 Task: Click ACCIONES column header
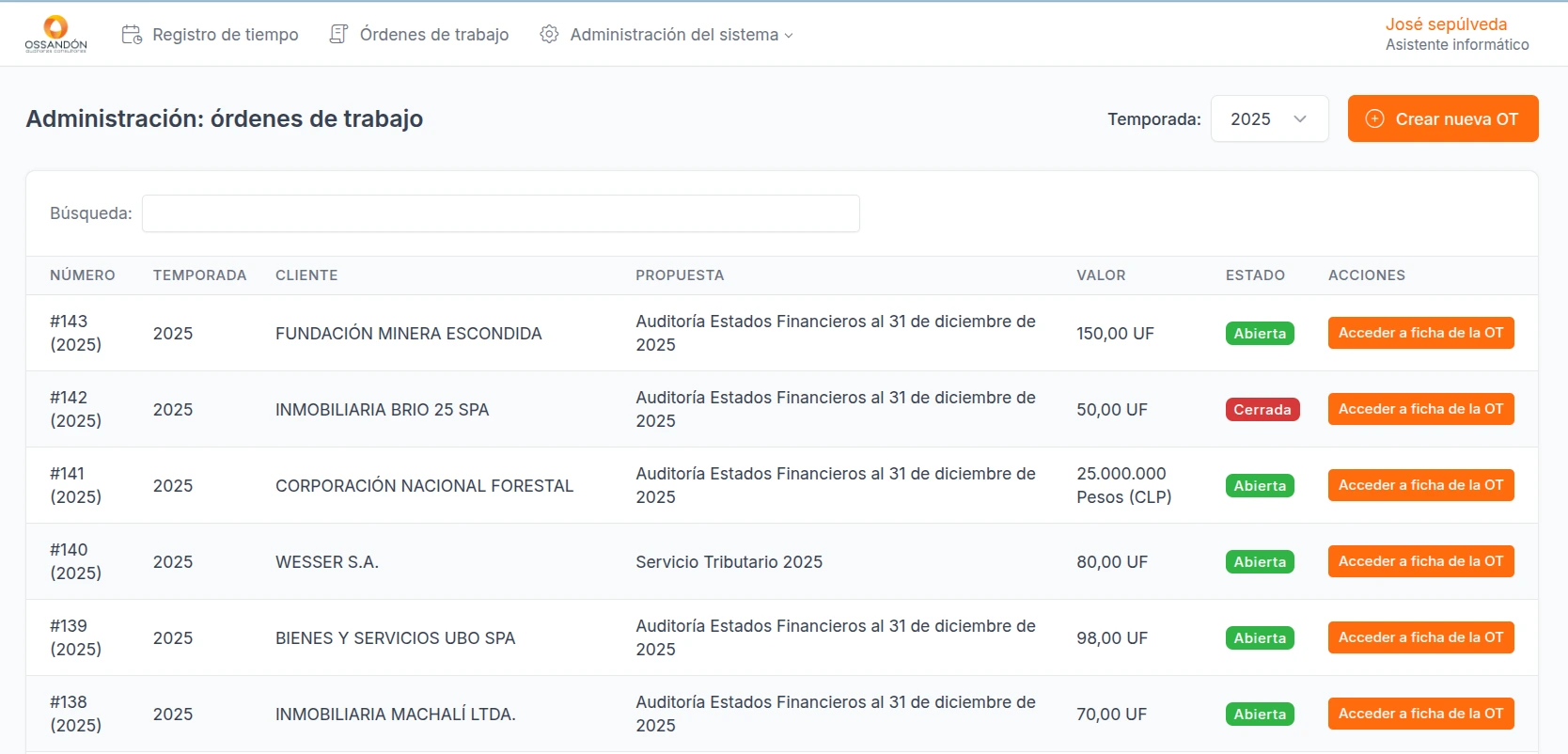pyautogui.click(x=1367, y=275)
